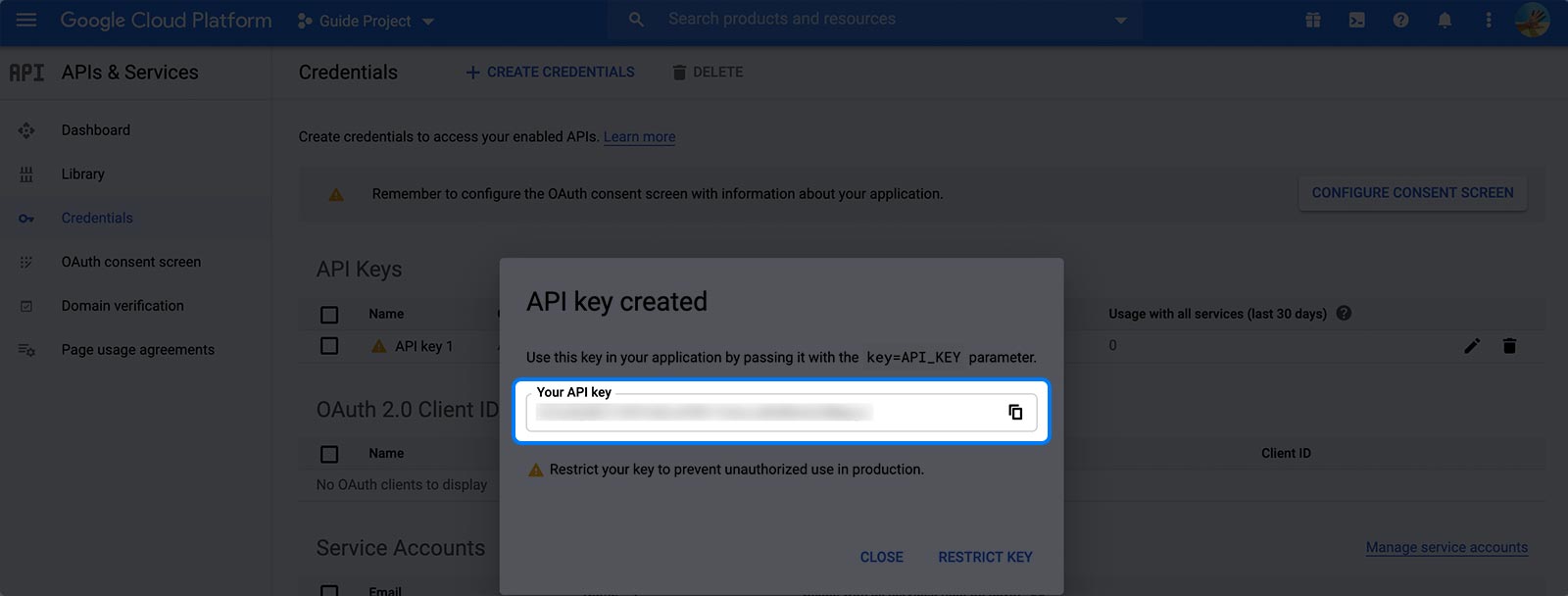
Task: Open OAuth consent screen page
Action: coord(130,262)
